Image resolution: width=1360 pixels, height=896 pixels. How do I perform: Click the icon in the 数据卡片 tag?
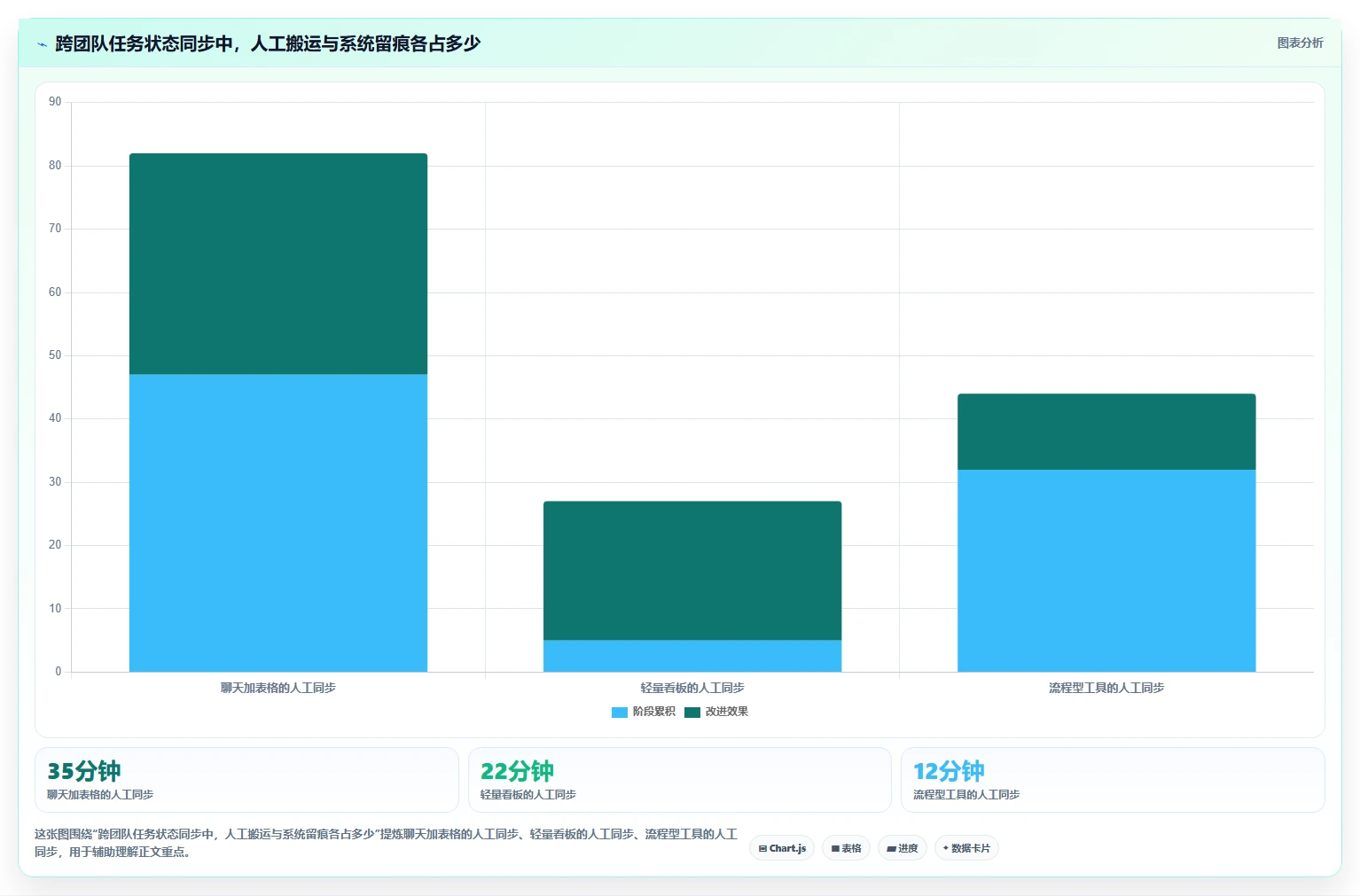[x=946, y=848]
